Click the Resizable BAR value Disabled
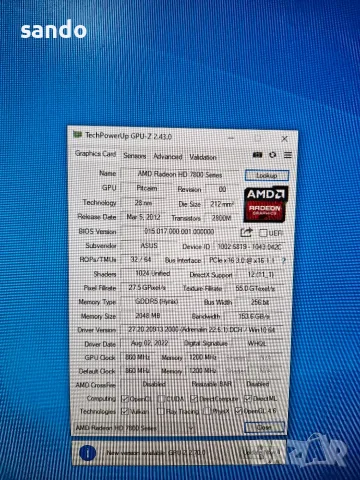 click(x=258, y=384)
